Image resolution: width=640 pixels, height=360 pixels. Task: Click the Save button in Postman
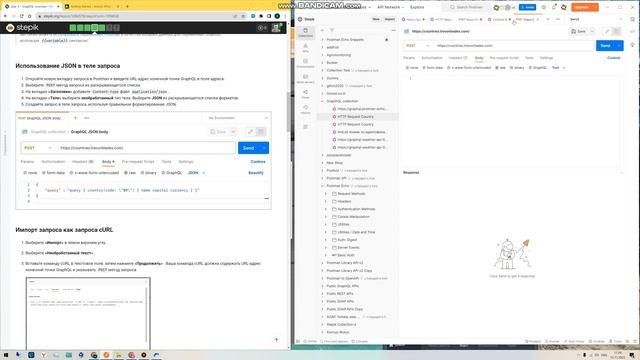pos(579,31)
